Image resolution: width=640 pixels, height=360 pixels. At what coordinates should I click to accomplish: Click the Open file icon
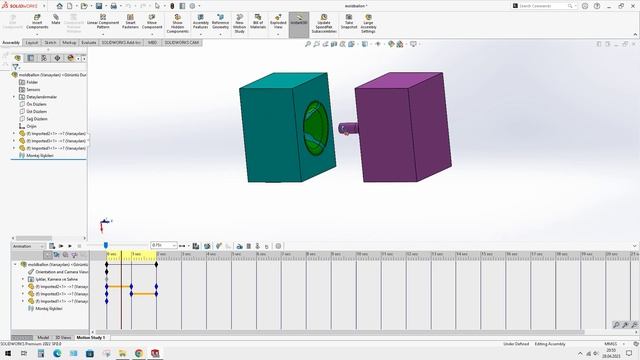[84, 6]
